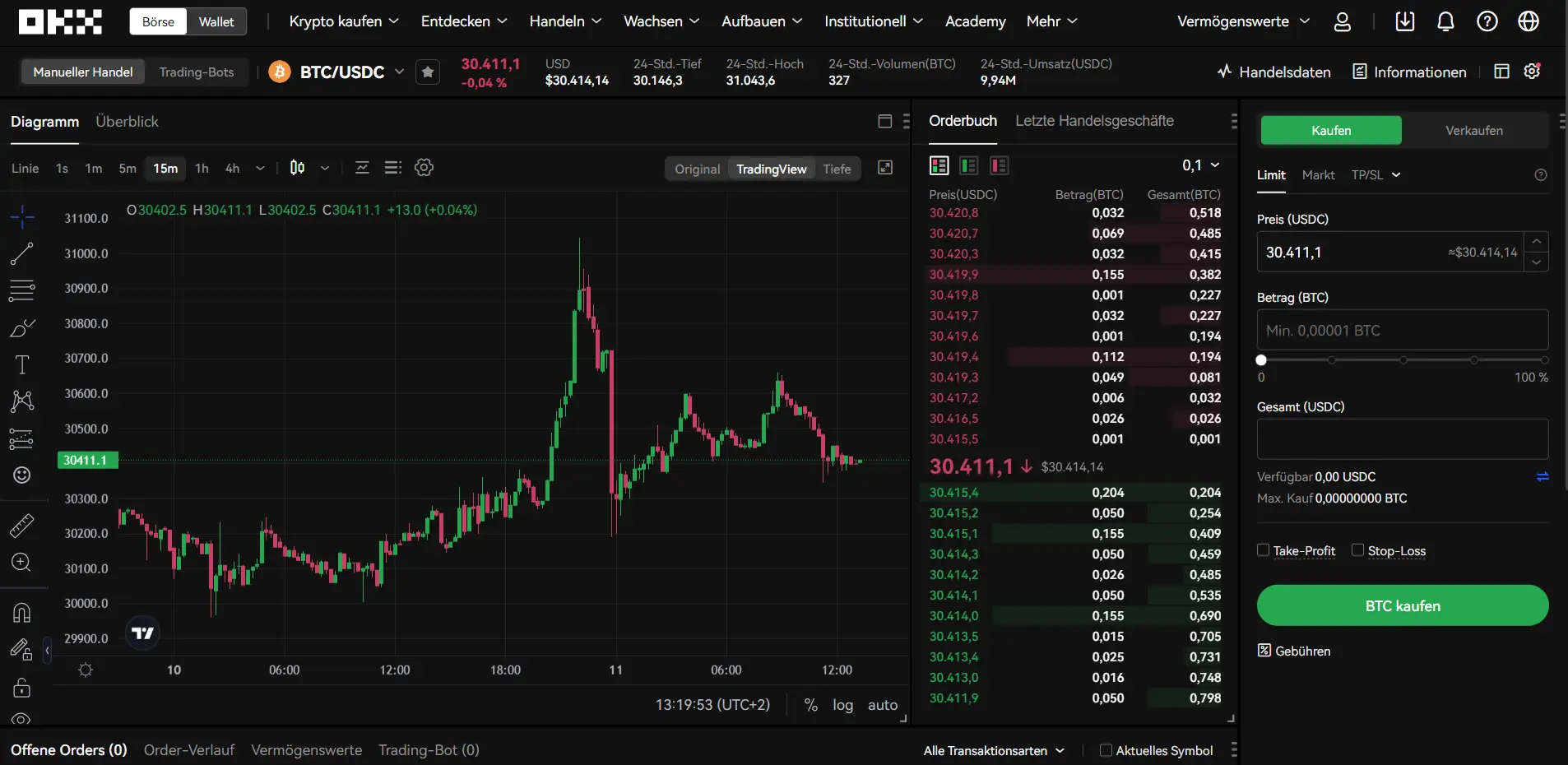Expand the order book 0,1 precision dropdown
Screen dimensions: 1568x765
1200,166
